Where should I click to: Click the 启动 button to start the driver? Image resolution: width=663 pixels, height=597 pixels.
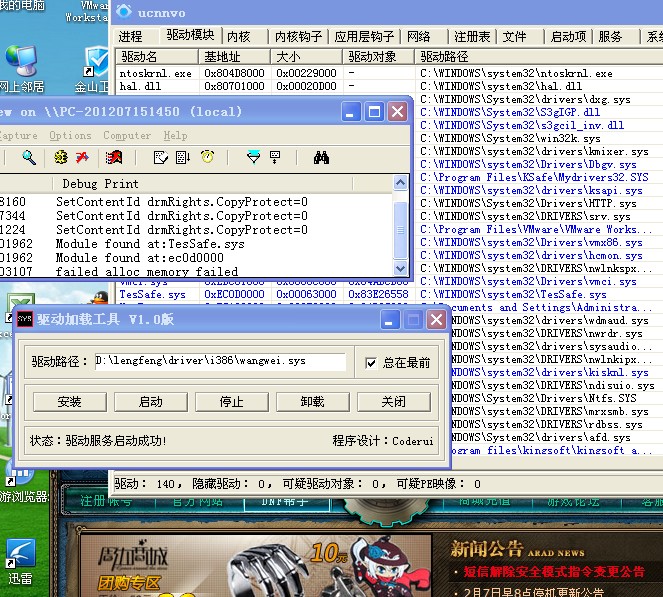tap(151, 402)
